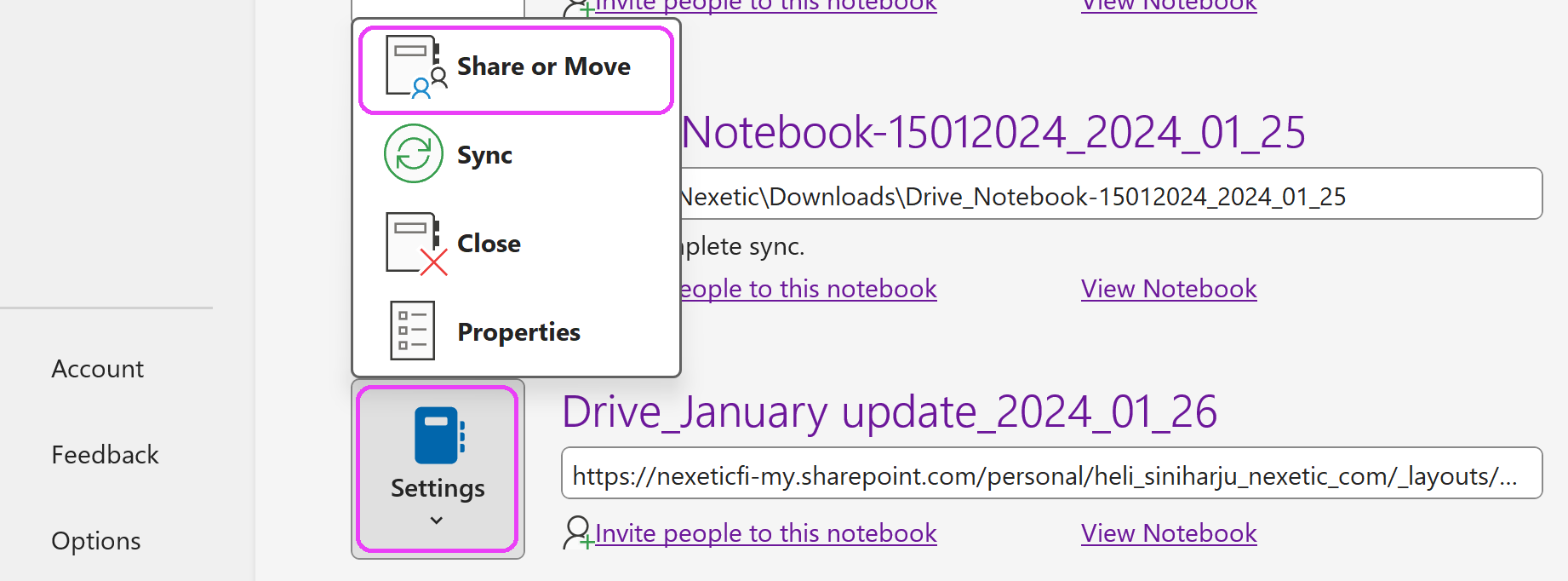
Task: Click the Properties checklist icon
Action: [413, 331]
